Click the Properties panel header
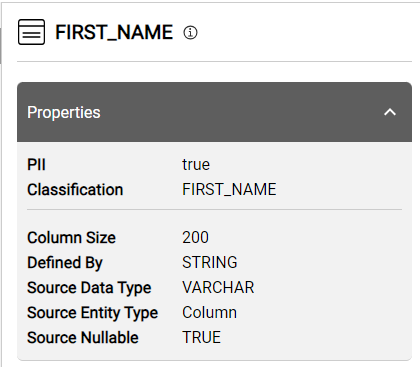This screenshot has width=420, height=367. click(x=214, y=112)
